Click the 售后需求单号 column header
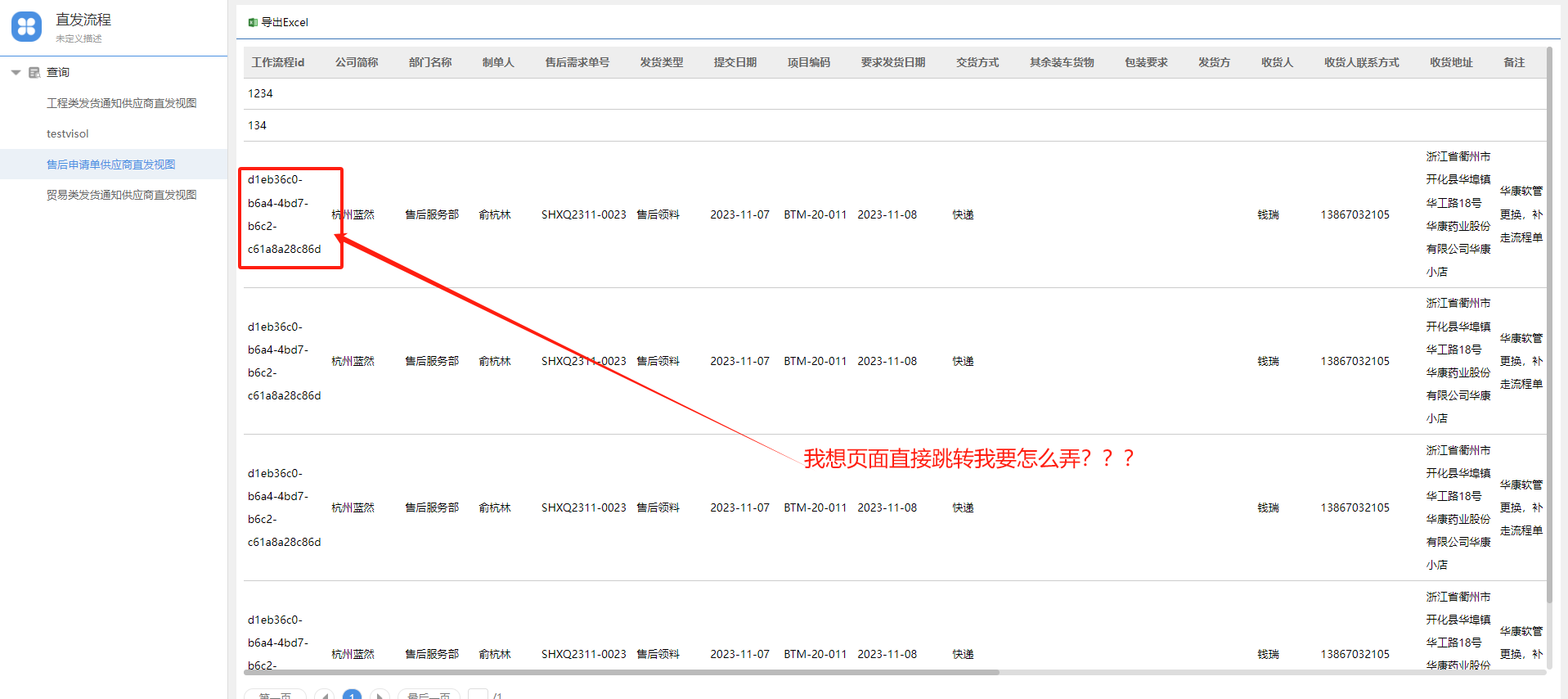1568x699 pixels. click(577, 62)
